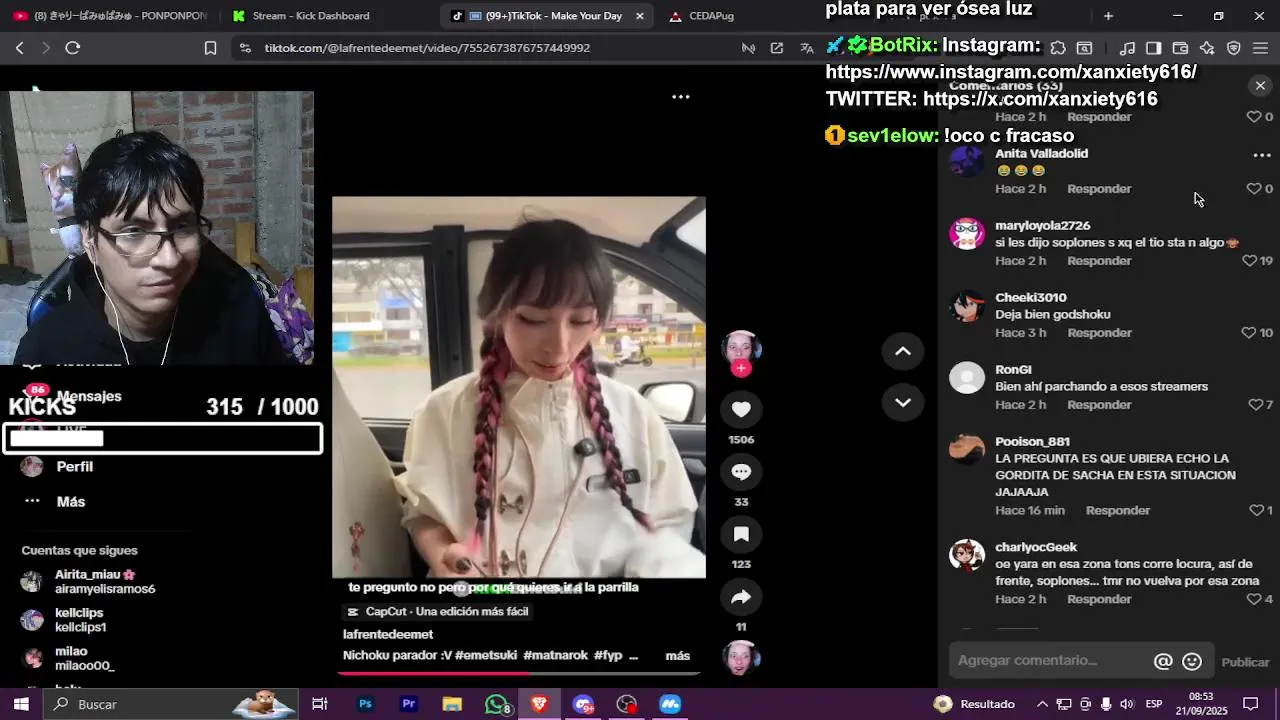The height and width of the screenshot is (720, 1280).
Task: Open lafrentedeemet creator name below video
Action: click(x=388, y=635)
